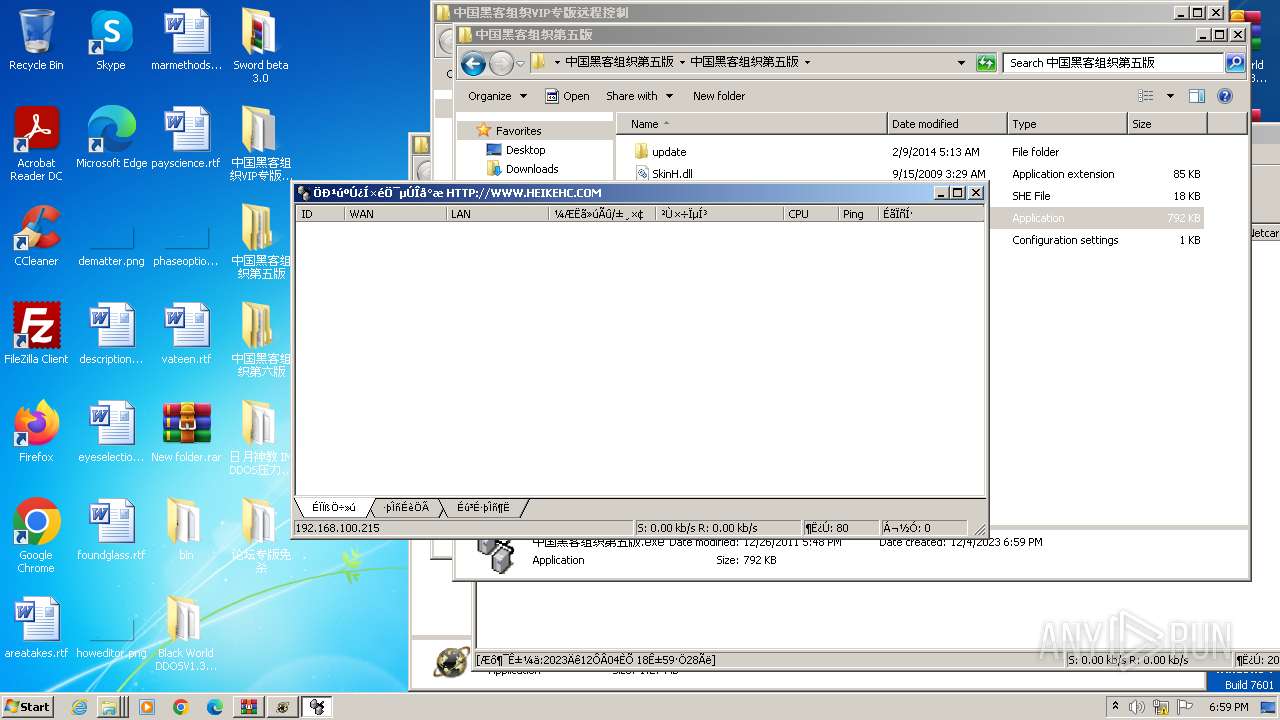Viewport: 1280px width, 720px height.
Task: Open Windows Media Player taskbar icon
Action: pyautogui.click(x=147, y=707)
